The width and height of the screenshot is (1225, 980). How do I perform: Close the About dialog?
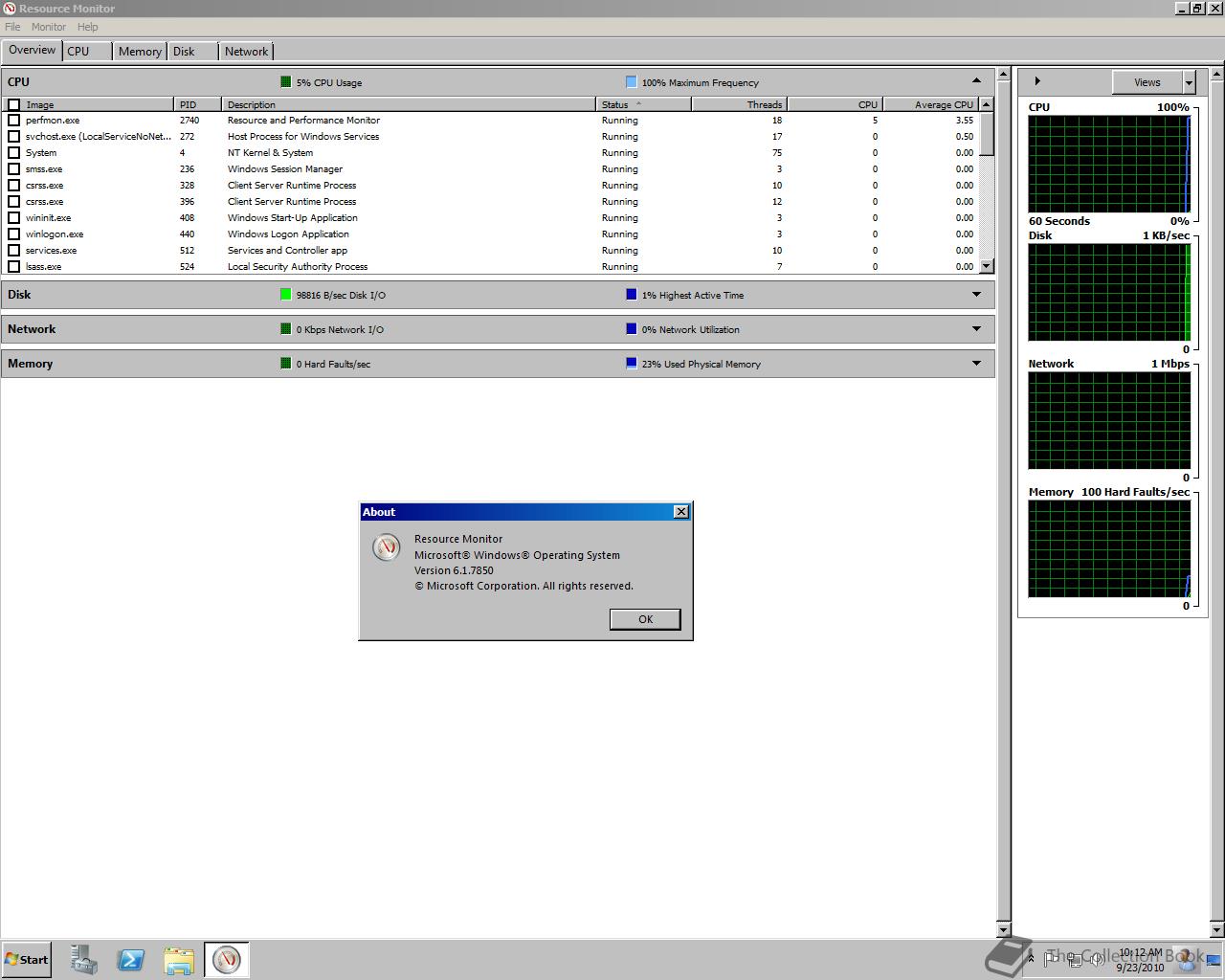point(680,512)
